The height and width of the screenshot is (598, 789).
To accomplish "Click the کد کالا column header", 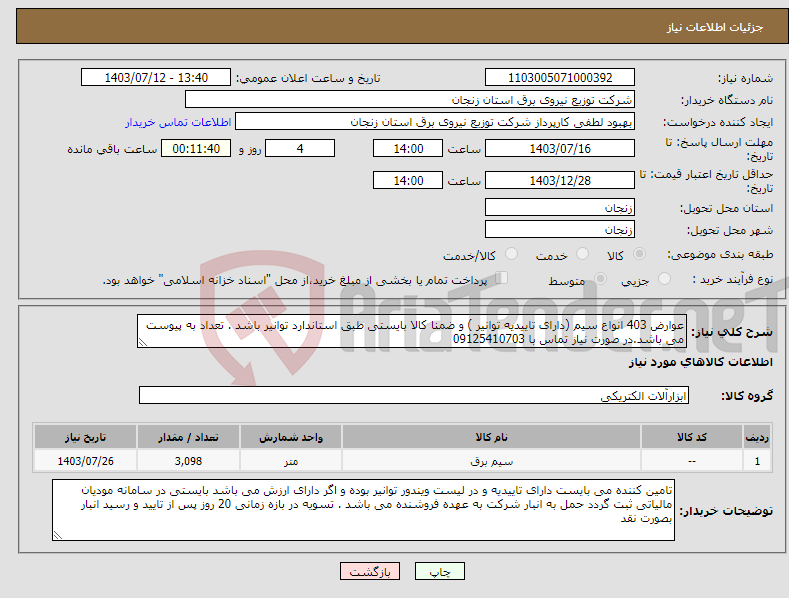I will tap(692, 437).
